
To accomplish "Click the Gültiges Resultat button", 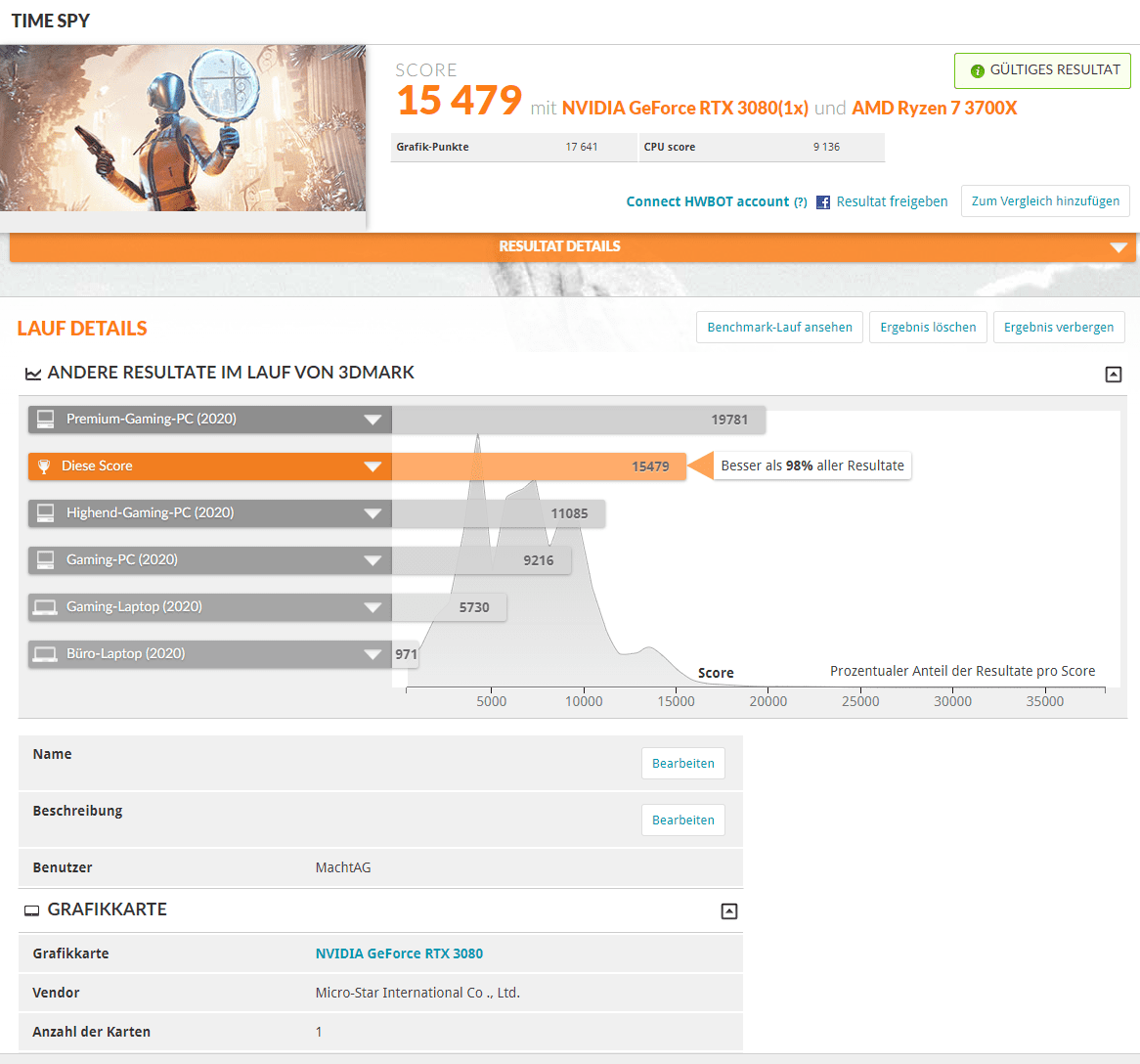I will click(1042, 70).
